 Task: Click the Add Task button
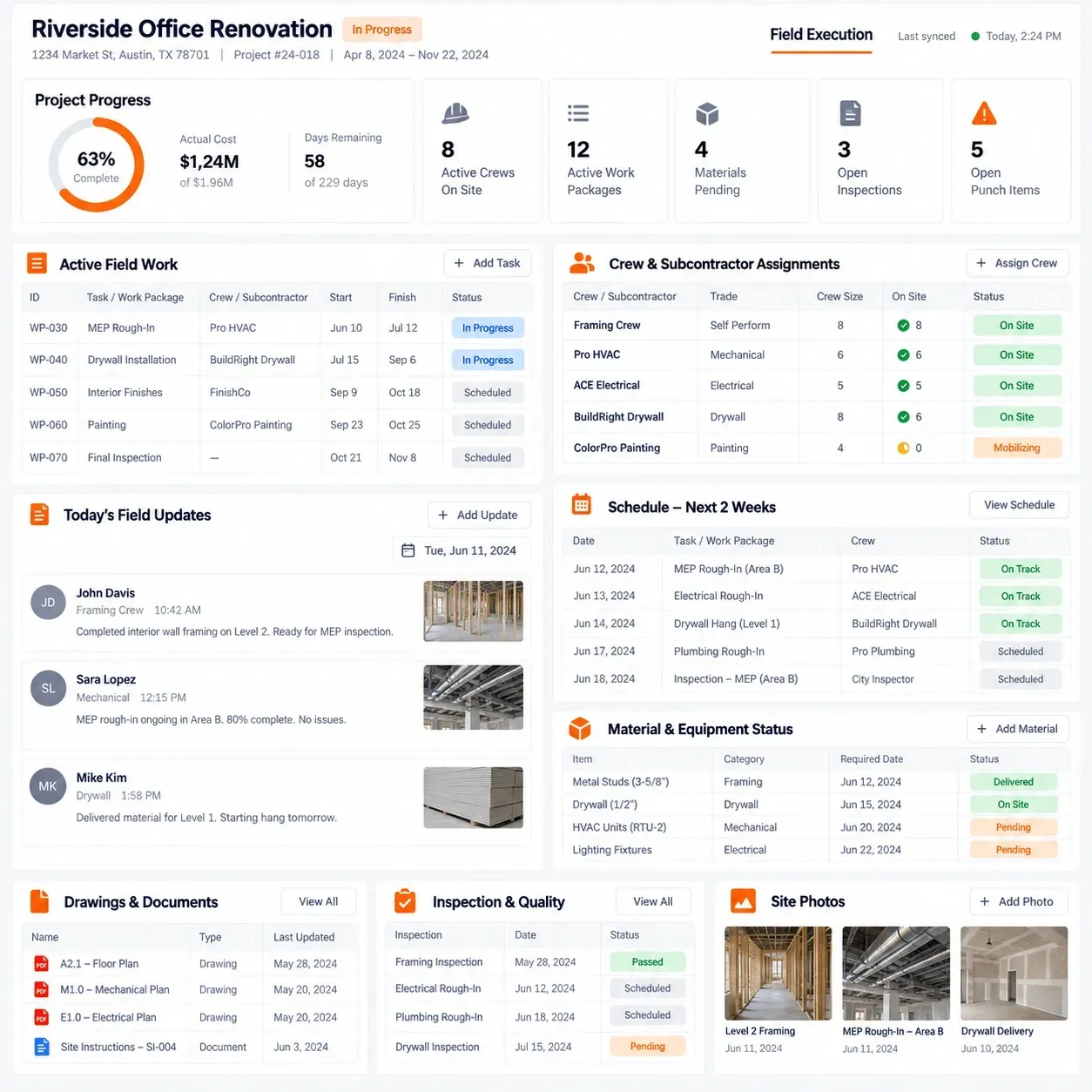487,263
